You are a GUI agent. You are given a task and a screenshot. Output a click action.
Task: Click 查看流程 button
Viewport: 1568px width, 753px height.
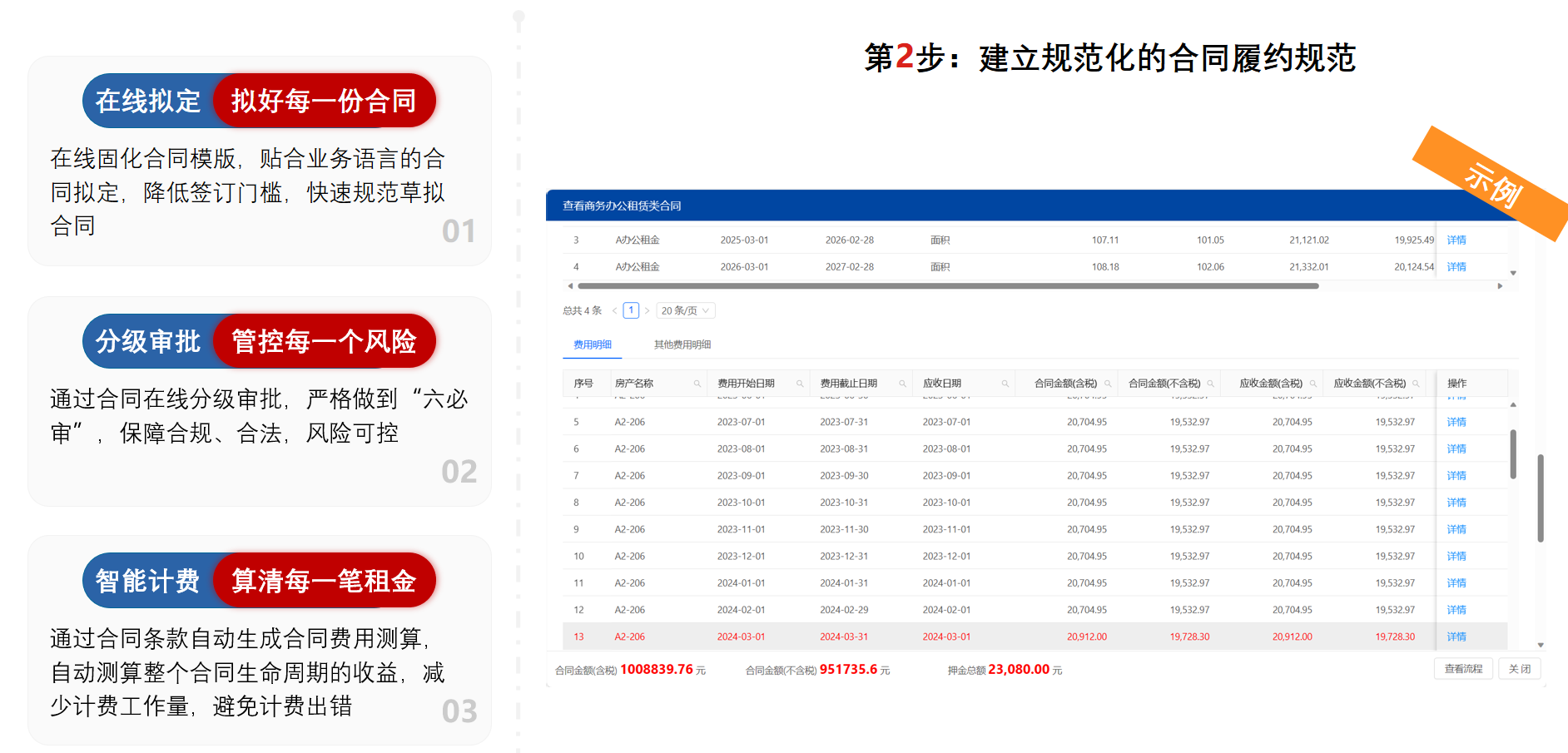(1463, 669)
